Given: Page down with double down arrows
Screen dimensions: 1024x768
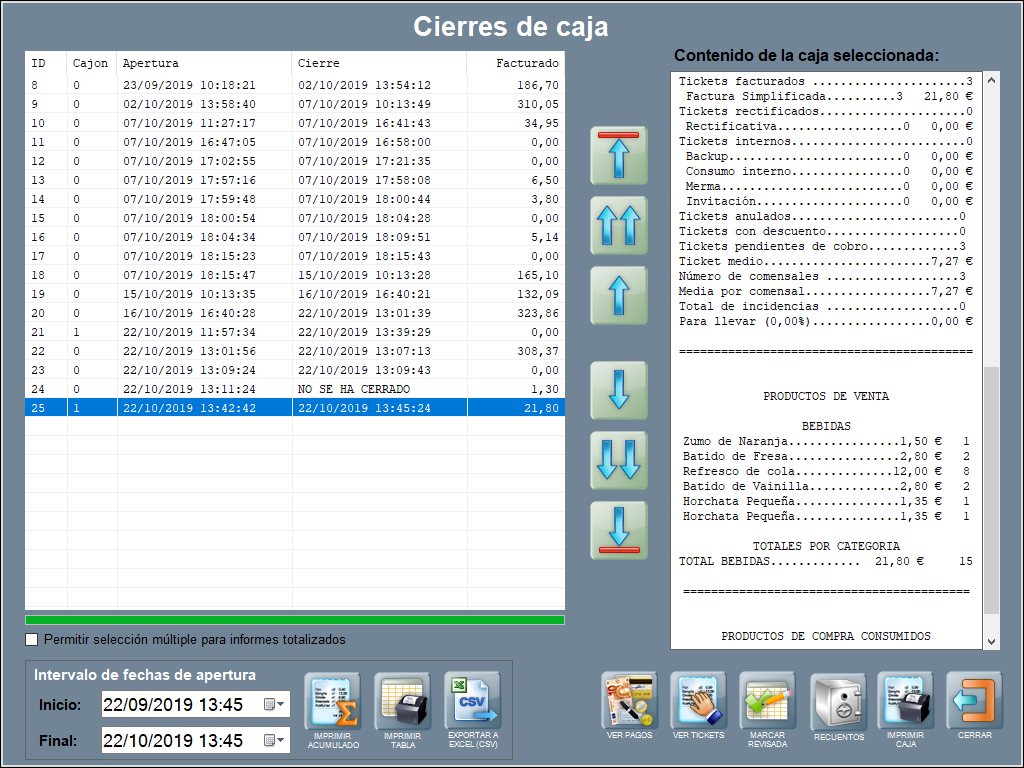Looking at the screenshot, I should (619, 460).
